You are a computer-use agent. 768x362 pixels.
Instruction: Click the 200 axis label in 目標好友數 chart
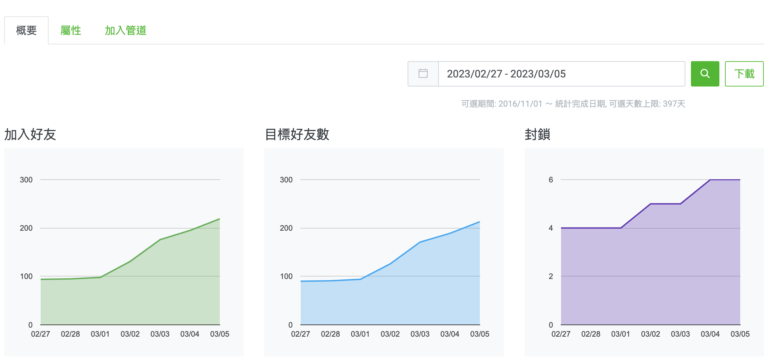286,228
